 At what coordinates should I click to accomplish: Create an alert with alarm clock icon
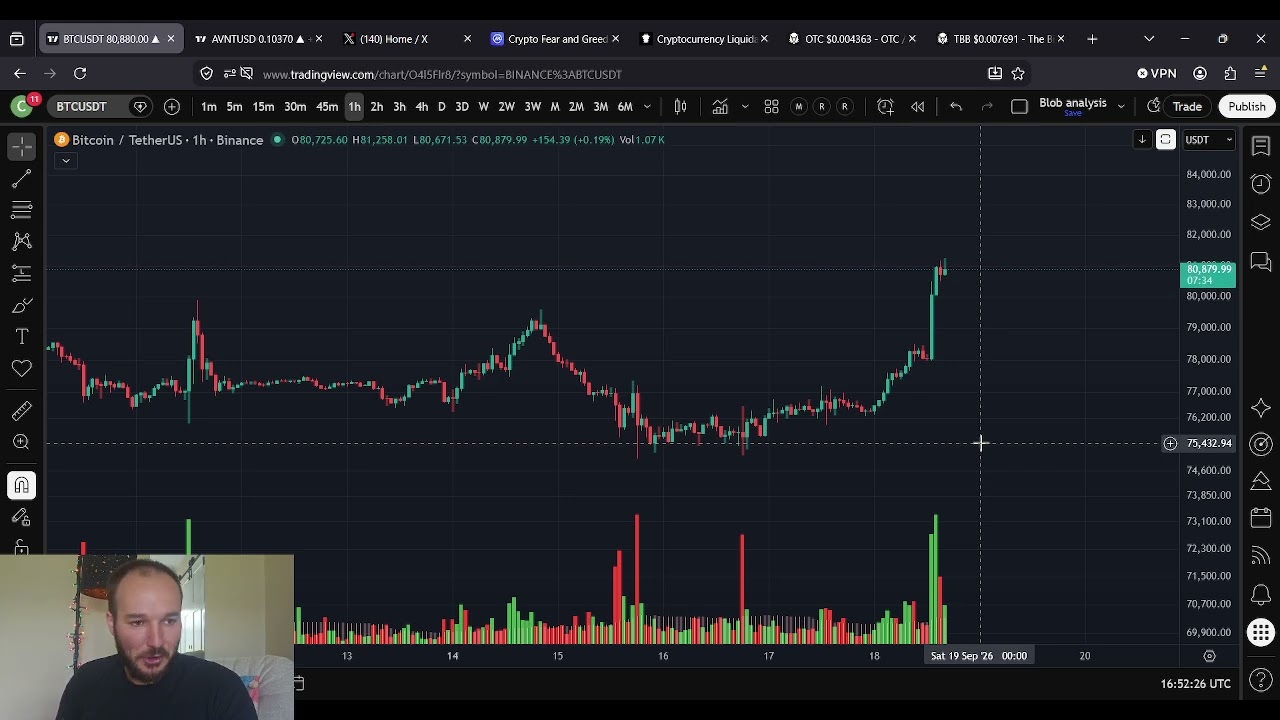tap(885, 106)
